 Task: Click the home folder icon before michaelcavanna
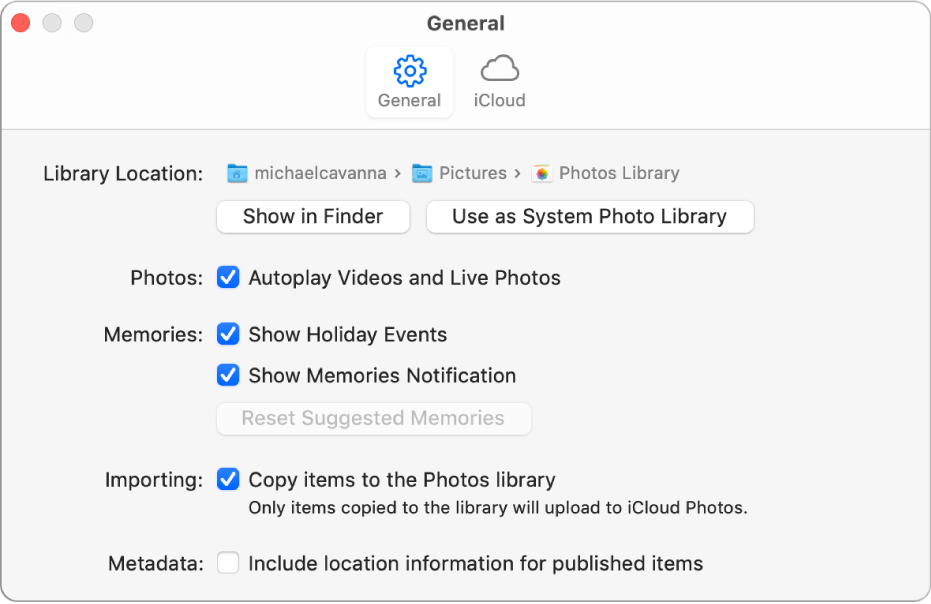click(237, 172)
